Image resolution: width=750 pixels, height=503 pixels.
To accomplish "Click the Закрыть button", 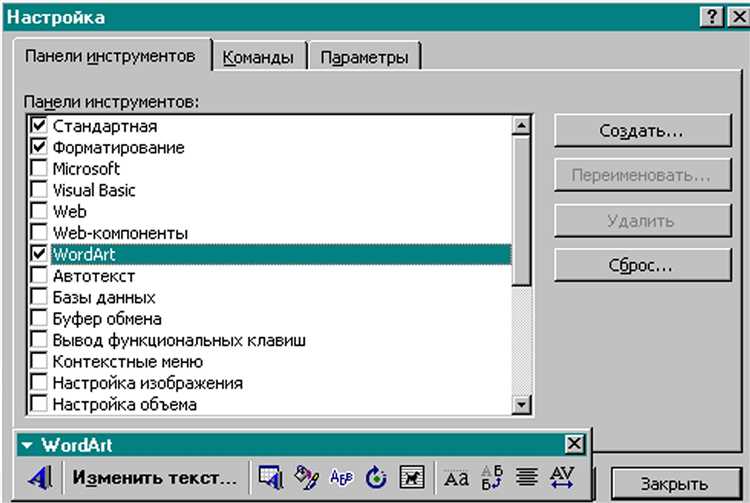I will coord(674,484).
